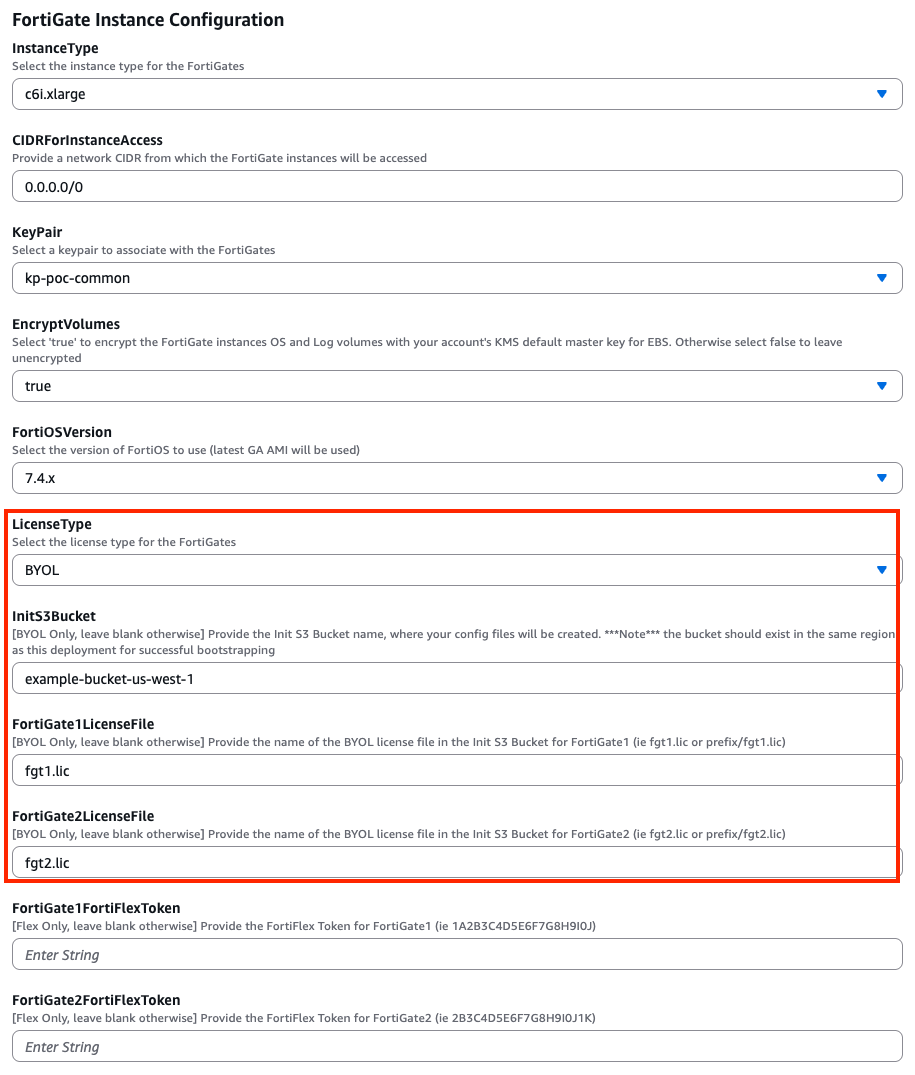Open the KeyPair dropdown showing kp-poc-common
The height and width of the screenshot is (1075, 915).
pyautogui.click(x=457, y=278)
